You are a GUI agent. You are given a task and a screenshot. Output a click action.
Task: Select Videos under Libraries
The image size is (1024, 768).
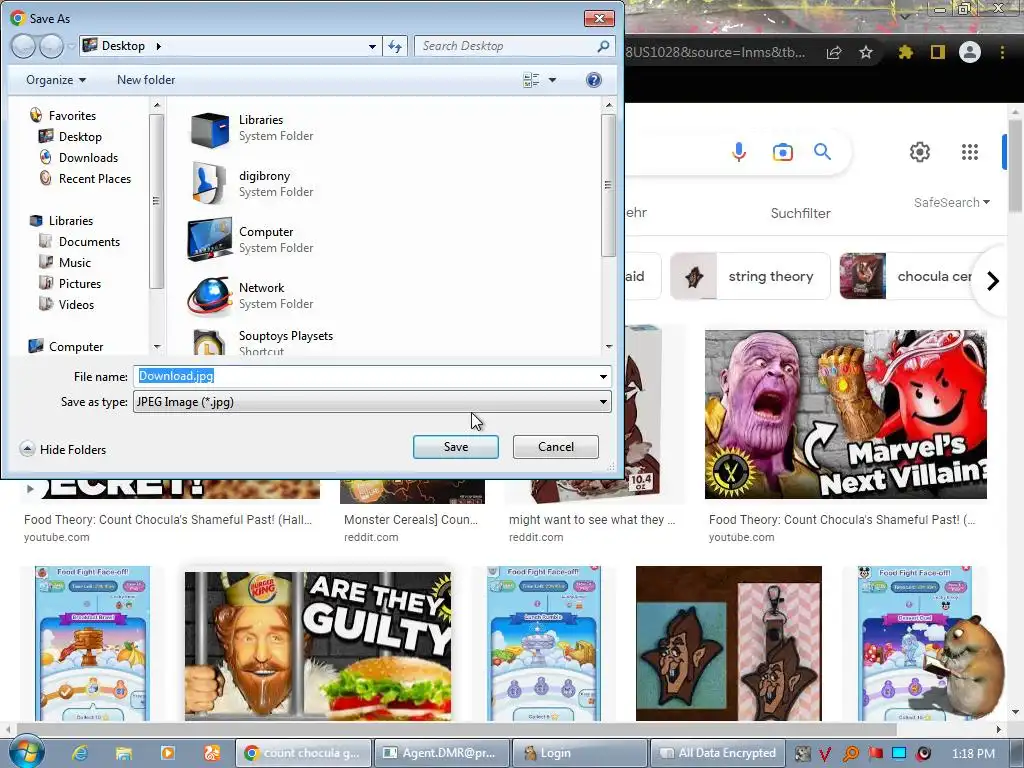[x=76, y=304]
